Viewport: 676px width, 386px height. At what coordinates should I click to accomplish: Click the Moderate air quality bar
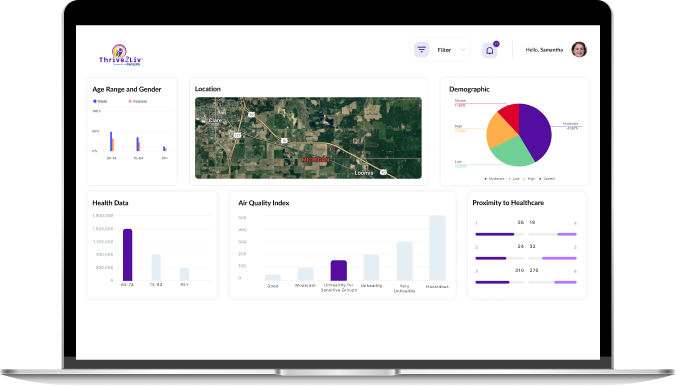pyautogui.click(x=305, y=274)
